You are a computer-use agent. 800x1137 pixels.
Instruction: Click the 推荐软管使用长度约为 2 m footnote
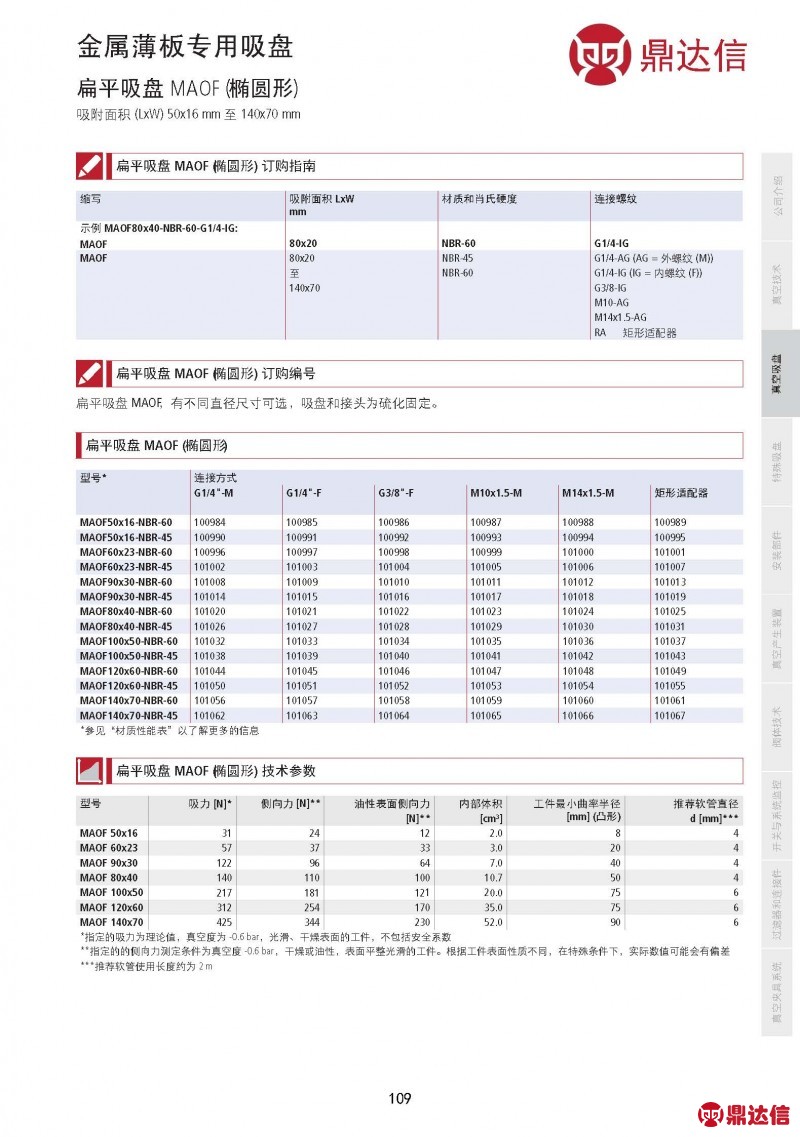click(146, 967)
